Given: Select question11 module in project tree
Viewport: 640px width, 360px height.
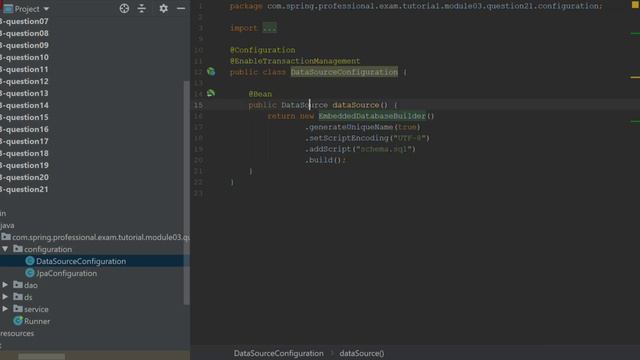Looking at the screenshot, I should coord(24,69).
